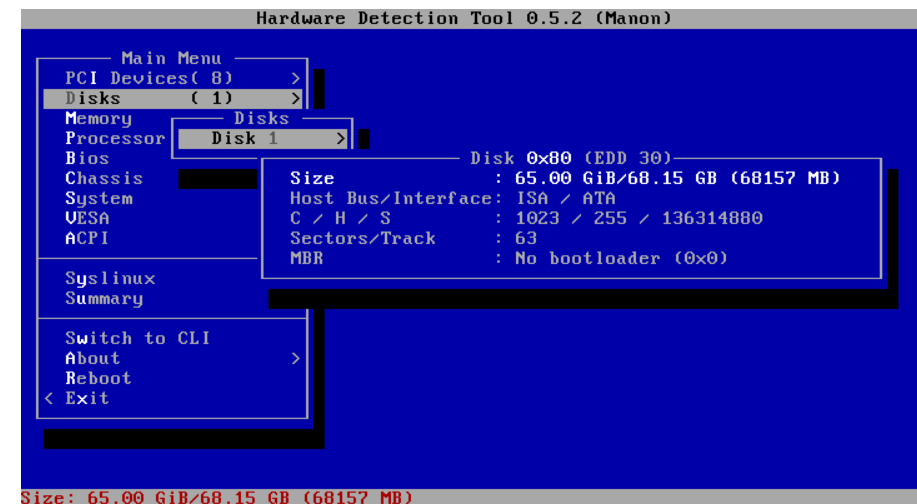Click the Reboot option
Viewport: 917px width, 504px height.
pos(98,378)
